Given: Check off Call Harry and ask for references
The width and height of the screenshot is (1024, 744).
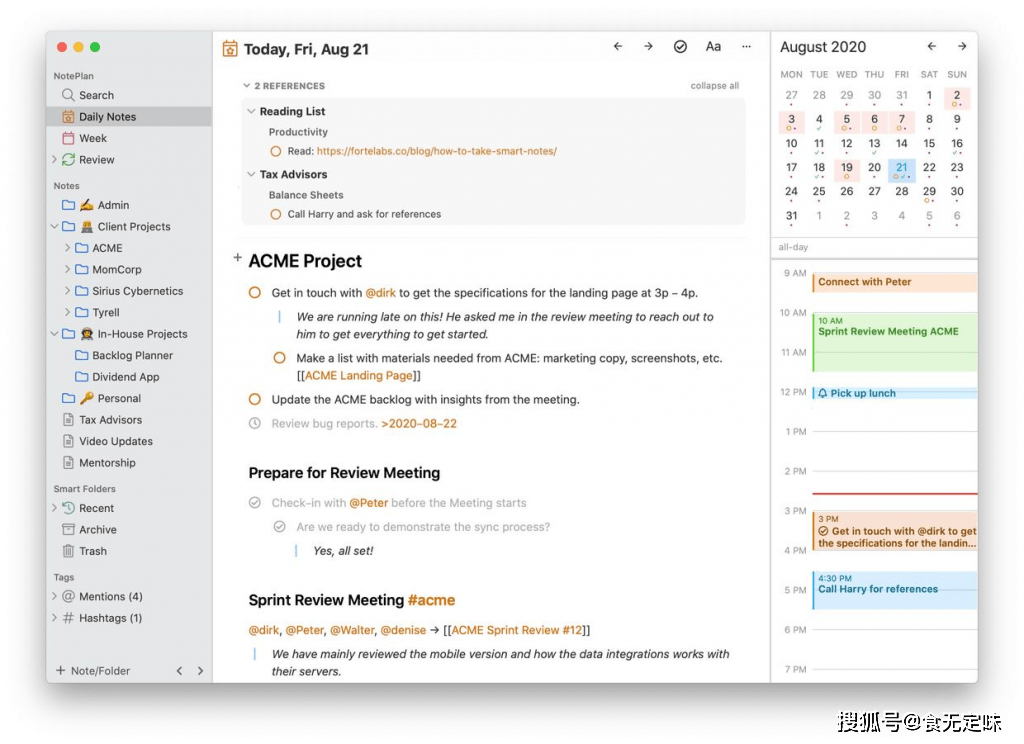Looking at the screenshot, I should pyautogui.click(x=276, y=214).
